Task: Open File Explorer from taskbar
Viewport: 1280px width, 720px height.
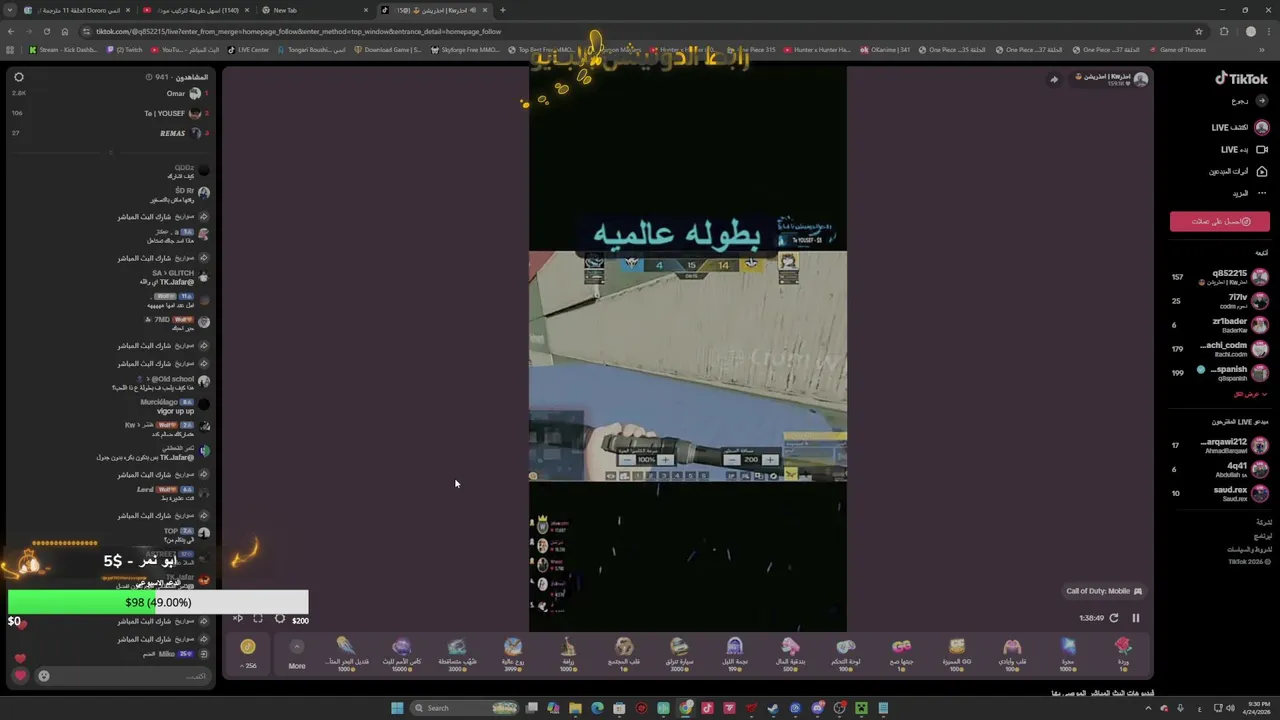Action: pyautogui.click(x=575, y=708)
